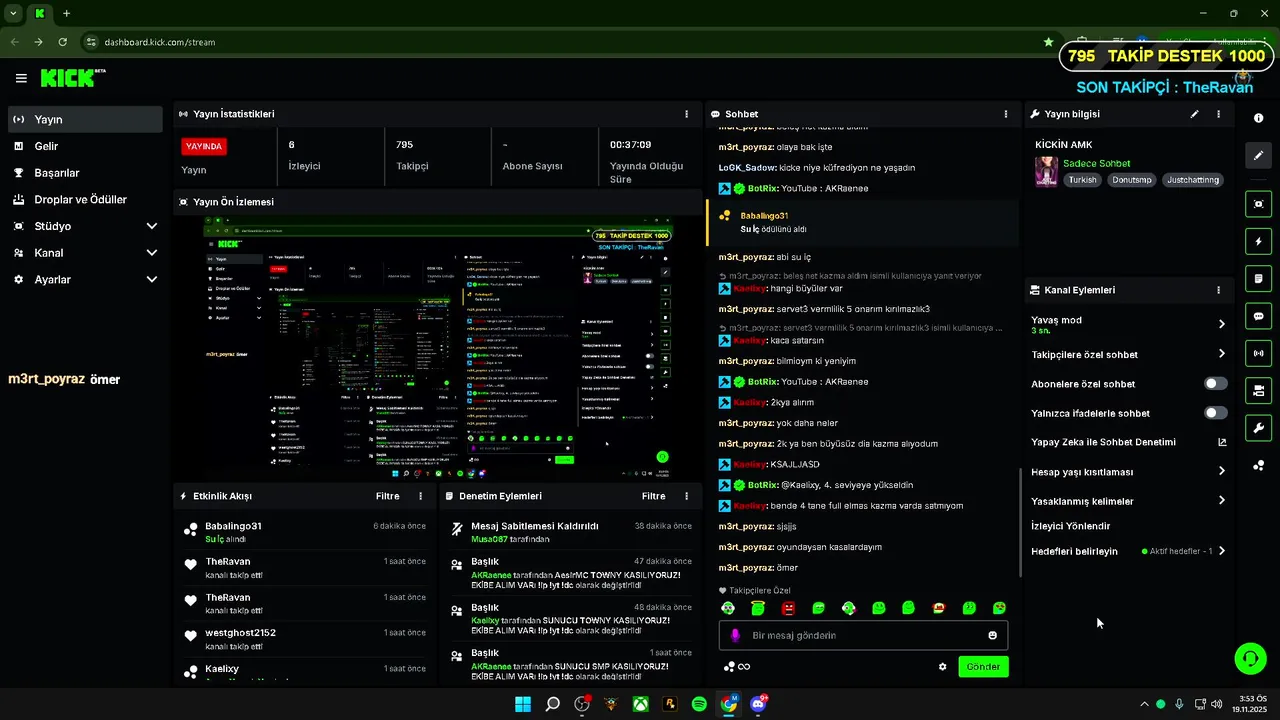The width and height of the screenshot is (1280, 720).
Task: Toggle the lightning activity feed widget icon
Action: coord(1258,241)
